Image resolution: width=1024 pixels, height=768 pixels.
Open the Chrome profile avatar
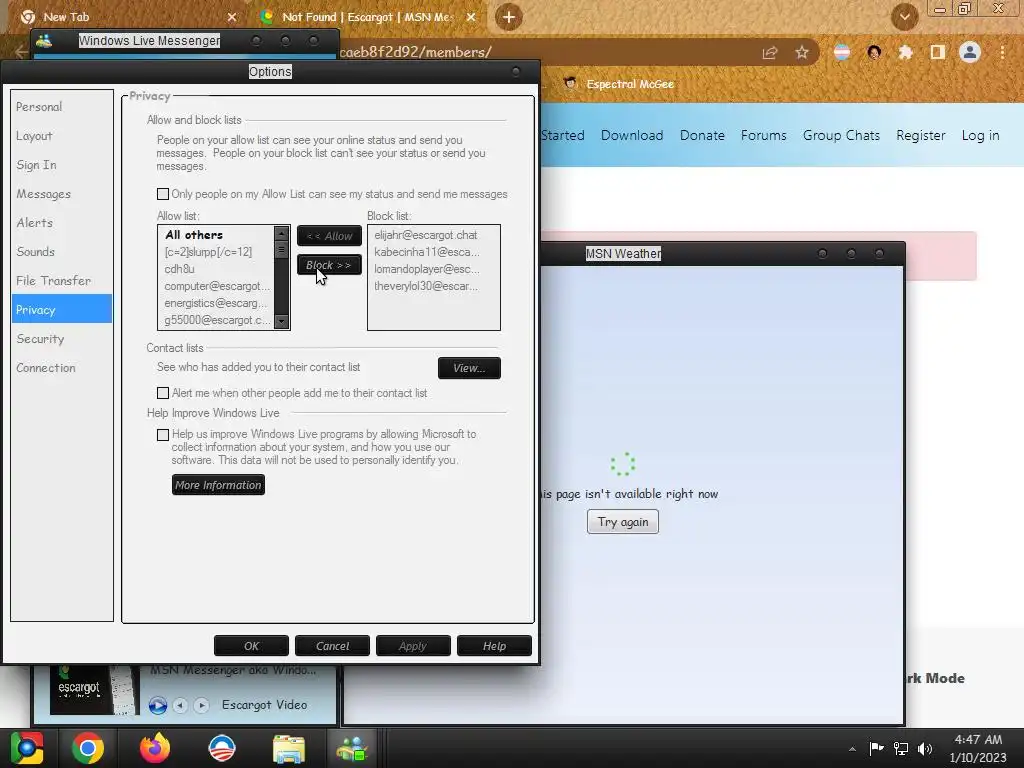tap(970, 52)
